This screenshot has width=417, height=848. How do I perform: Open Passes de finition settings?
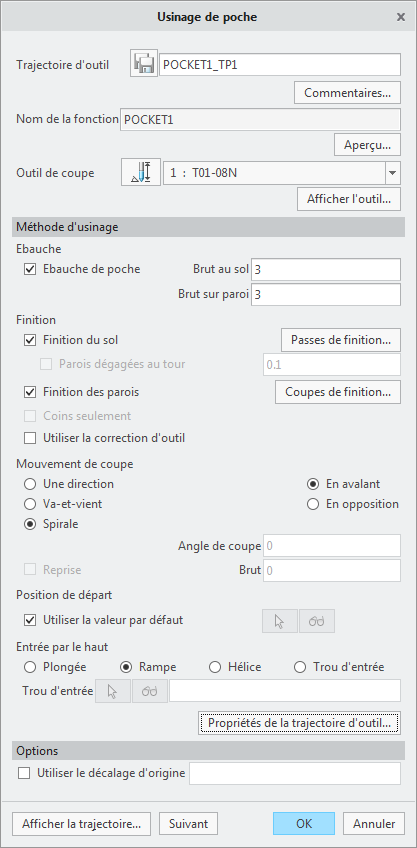[x=341, y=340]
